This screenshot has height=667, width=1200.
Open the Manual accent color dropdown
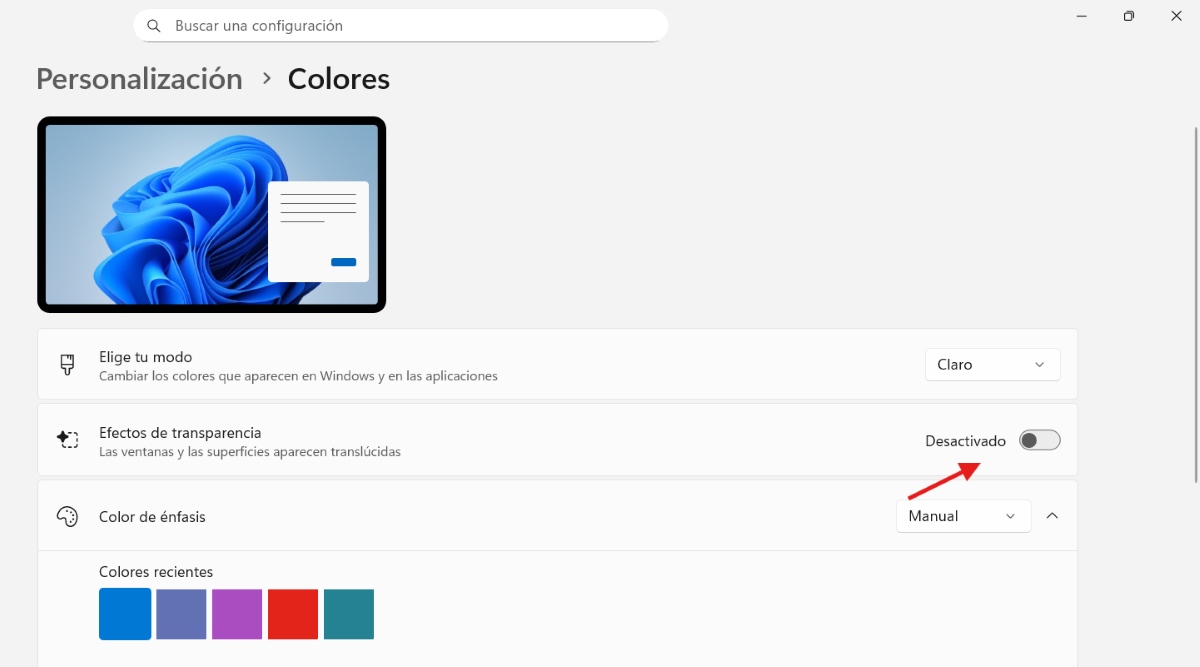962,515
